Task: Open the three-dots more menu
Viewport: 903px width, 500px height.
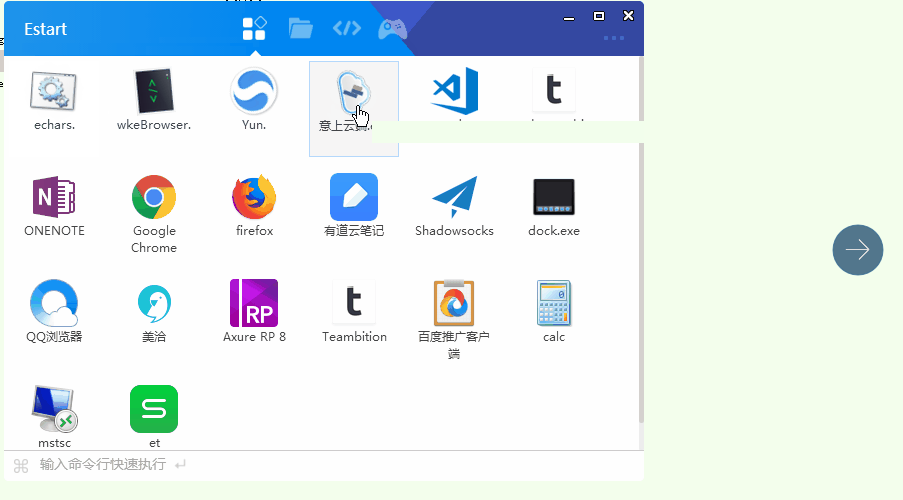Action: [x=613, y=38]
